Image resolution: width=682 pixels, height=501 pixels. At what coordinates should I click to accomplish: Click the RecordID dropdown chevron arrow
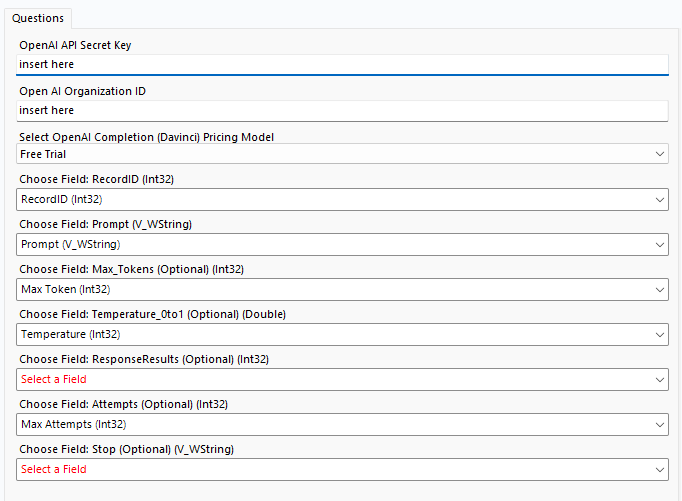point(659,199)
